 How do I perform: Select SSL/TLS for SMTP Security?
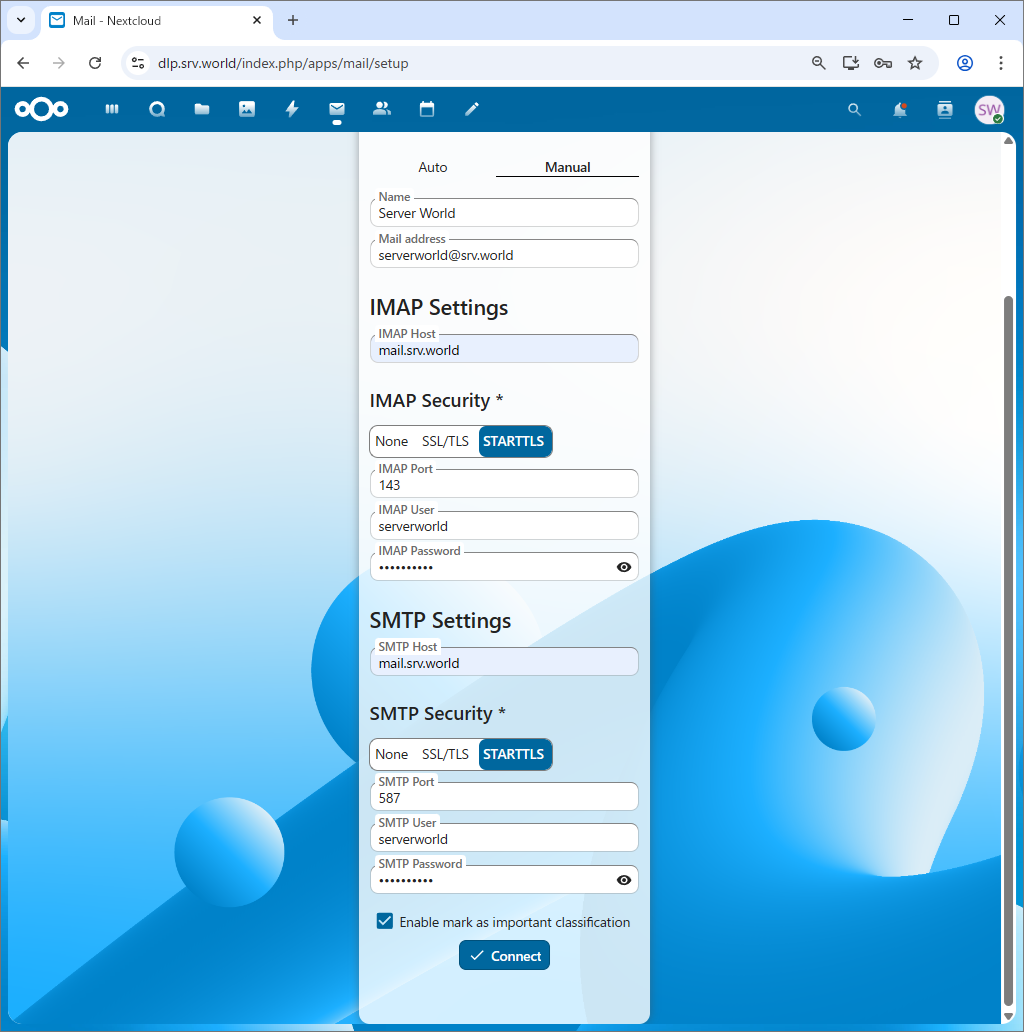click(446, 754)
